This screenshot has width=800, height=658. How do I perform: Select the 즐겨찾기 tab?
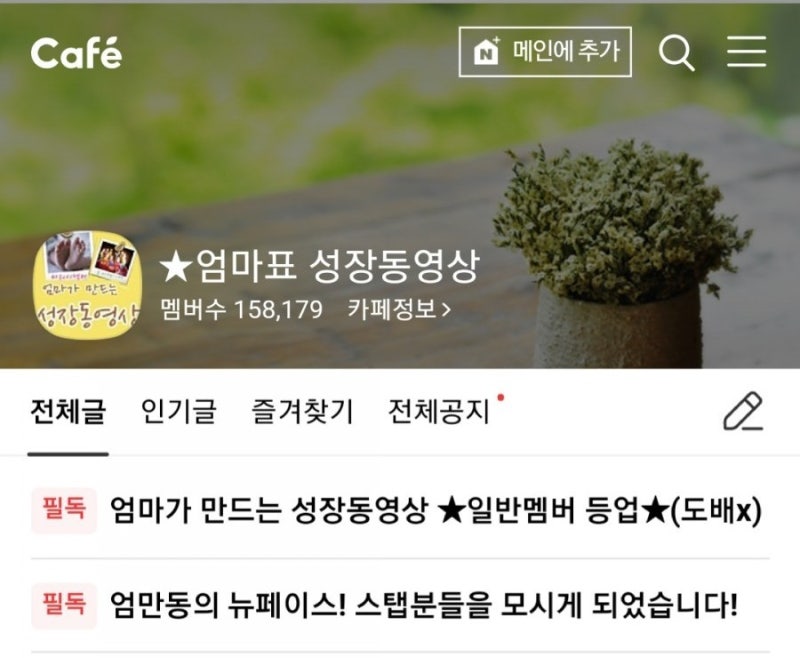pos(302,412)
